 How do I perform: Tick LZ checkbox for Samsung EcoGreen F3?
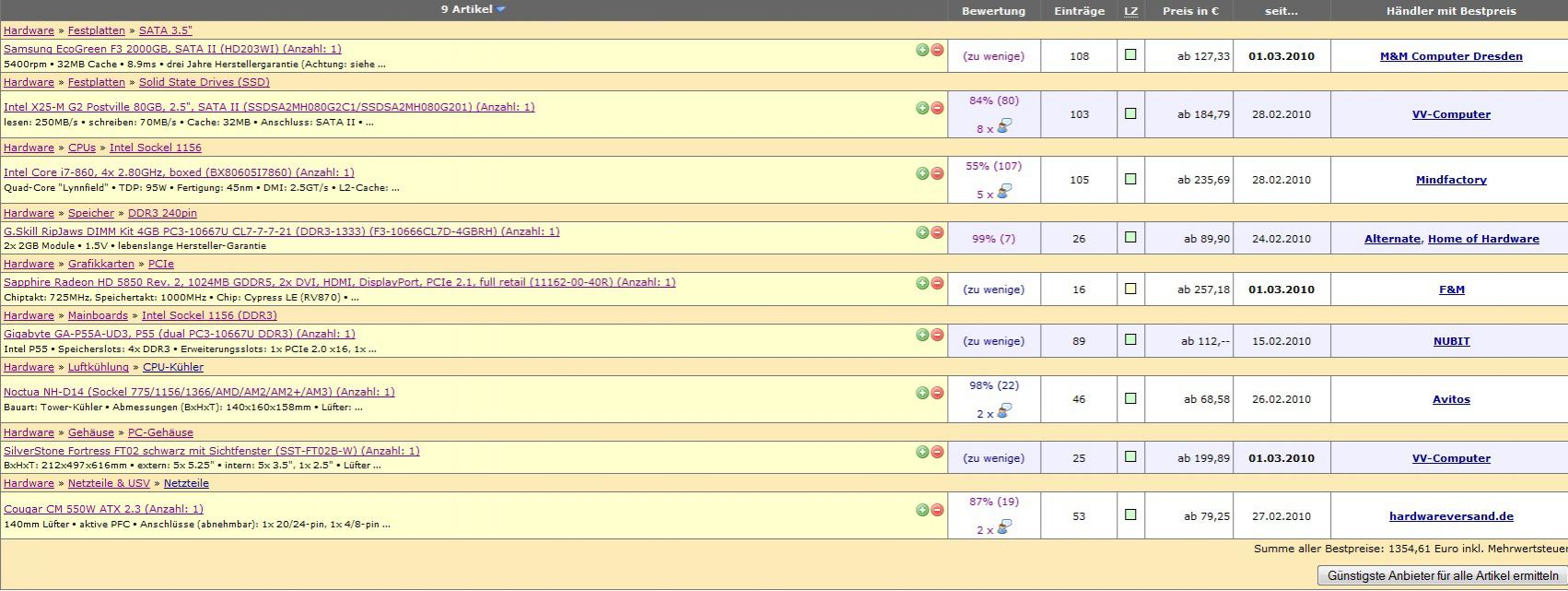coord(1130,55)
